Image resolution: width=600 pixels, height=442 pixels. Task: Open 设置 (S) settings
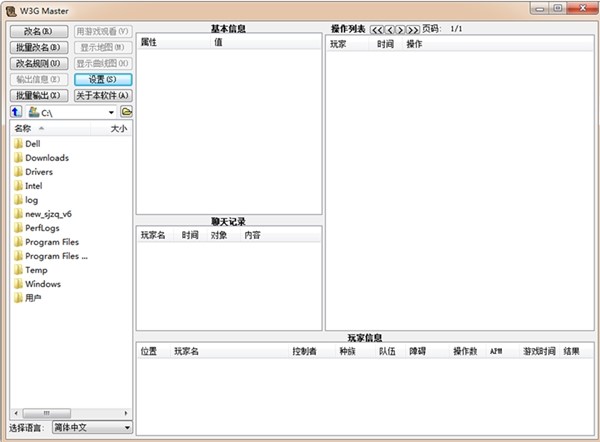point(103,80)
